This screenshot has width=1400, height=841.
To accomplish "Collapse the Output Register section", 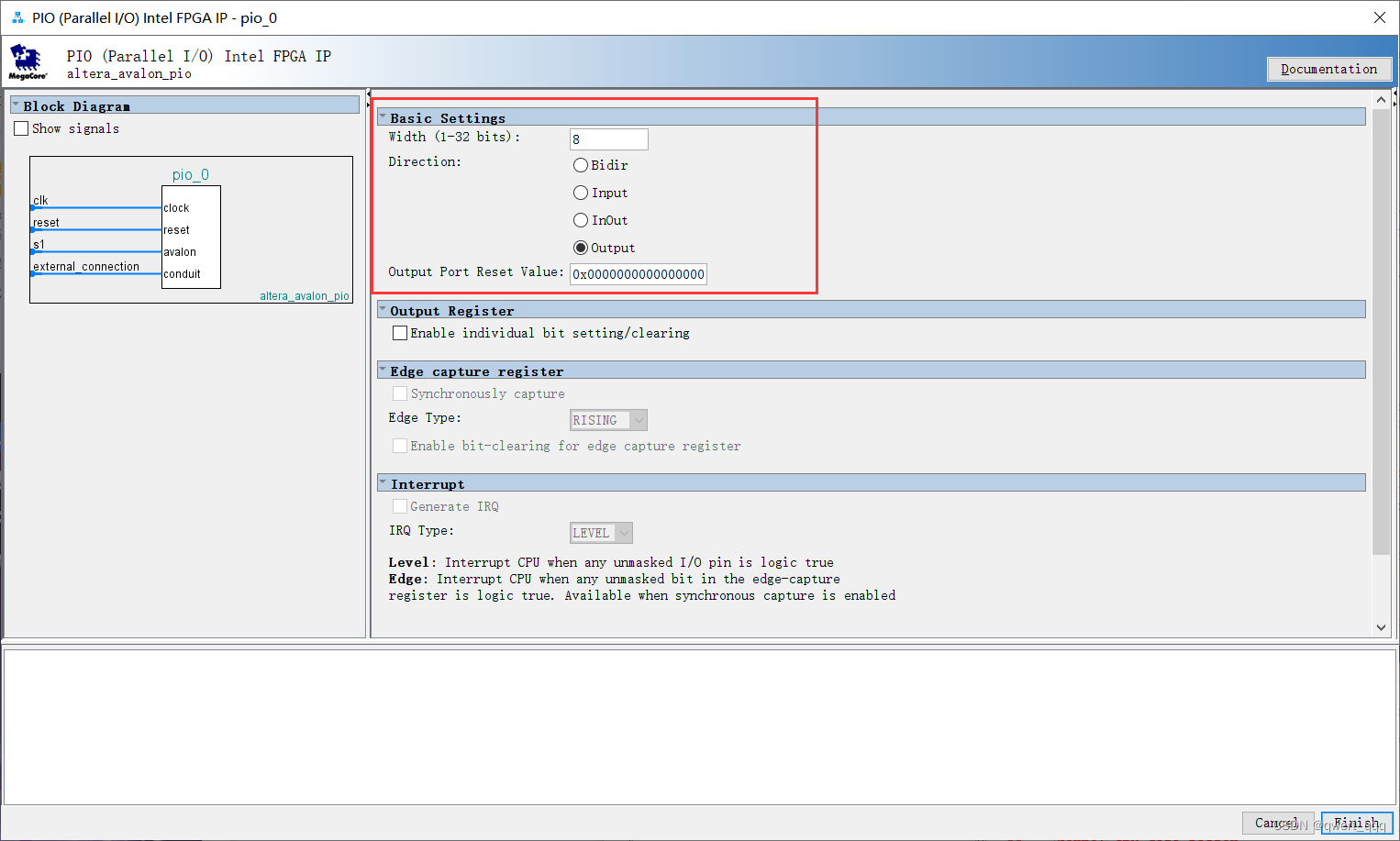I will [383, 310].
